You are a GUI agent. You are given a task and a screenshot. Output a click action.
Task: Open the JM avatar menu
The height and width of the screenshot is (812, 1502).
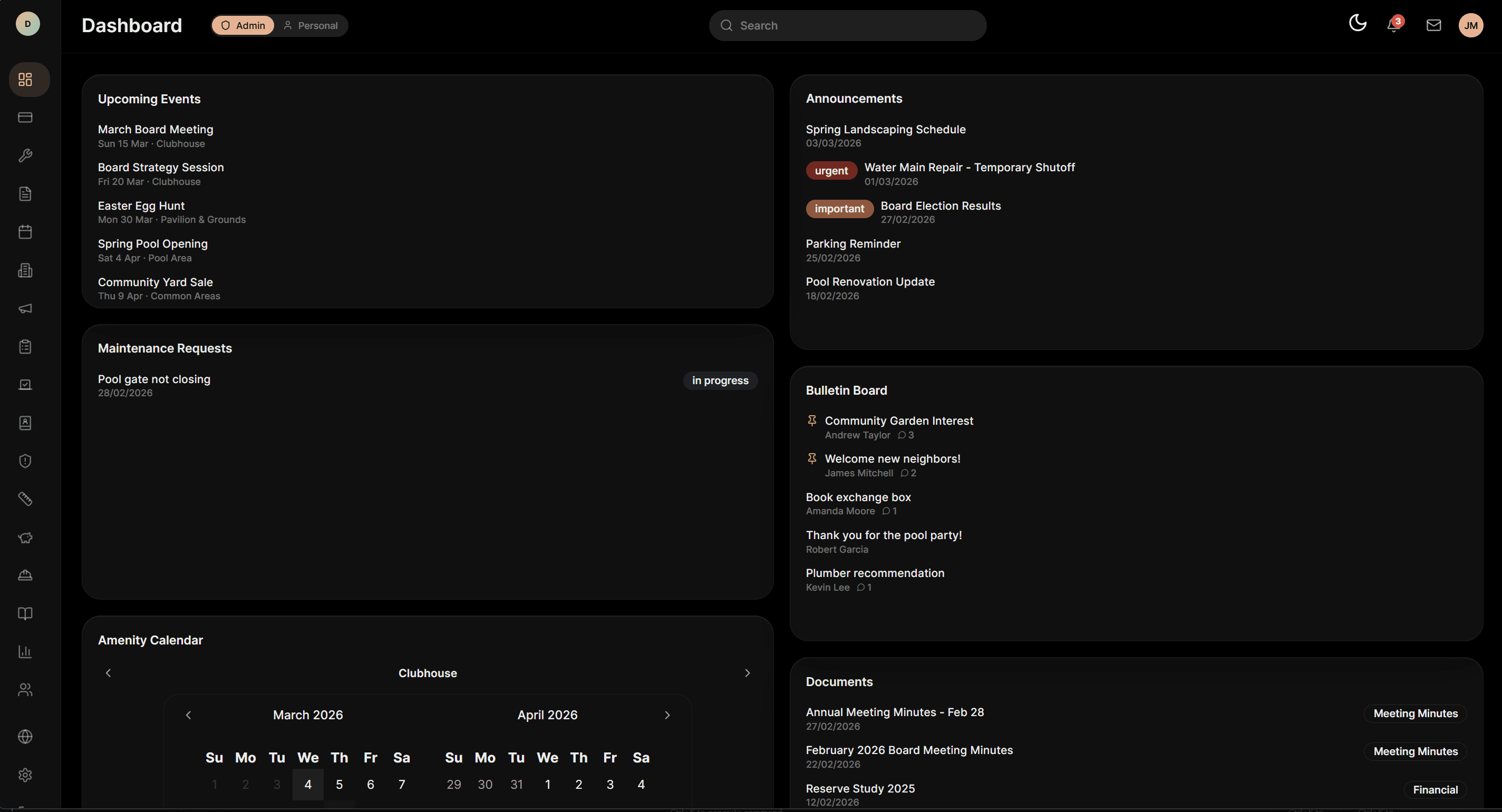(x=1471, y=25)
